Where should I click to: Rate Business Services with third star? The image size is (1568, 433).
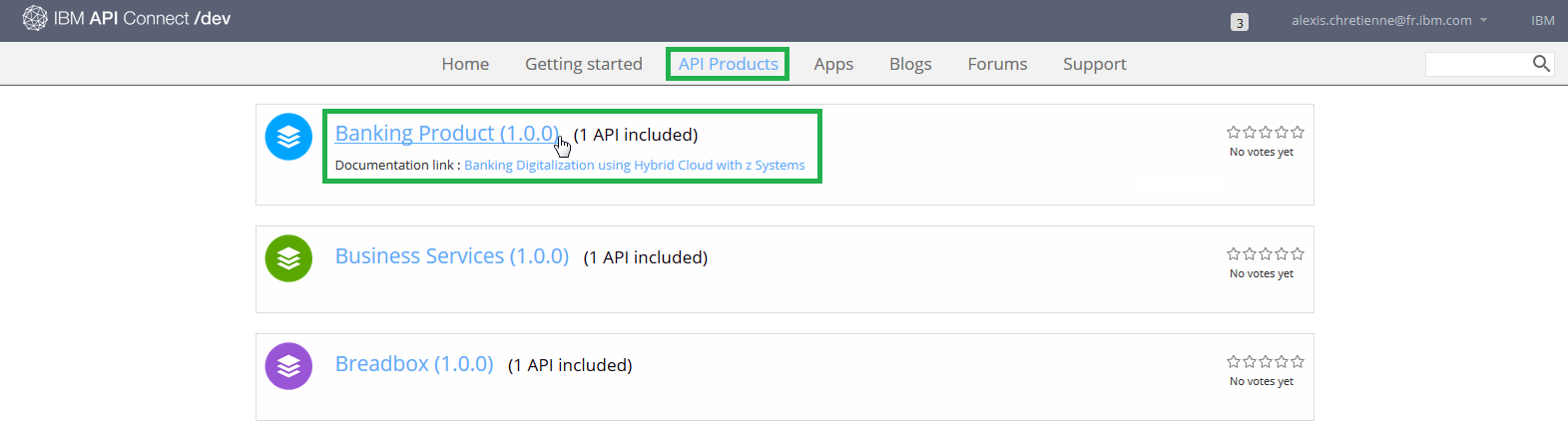coord(1266,253)
